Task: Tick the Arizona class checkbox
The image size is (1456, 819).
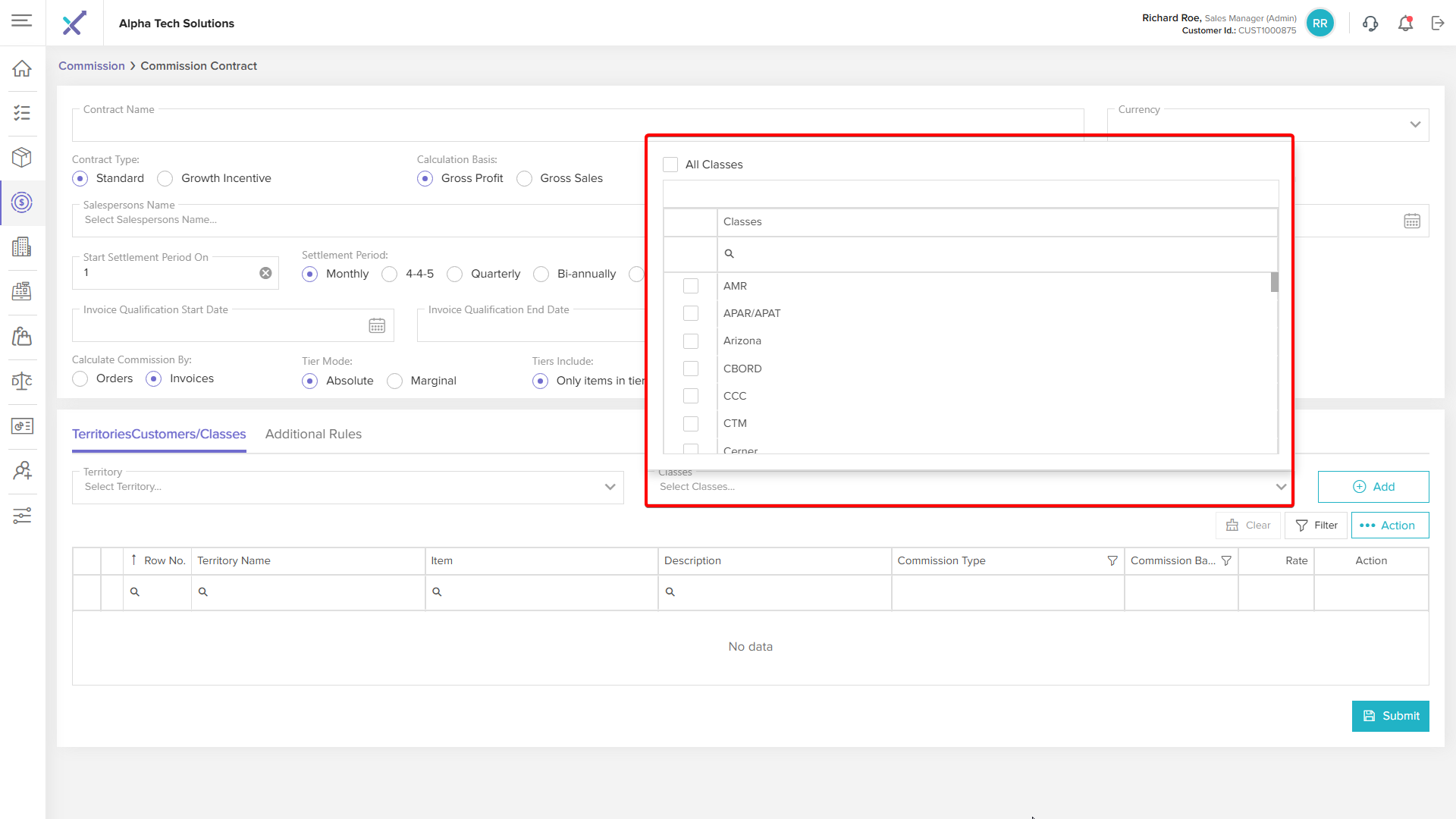Action: point(691,341)
